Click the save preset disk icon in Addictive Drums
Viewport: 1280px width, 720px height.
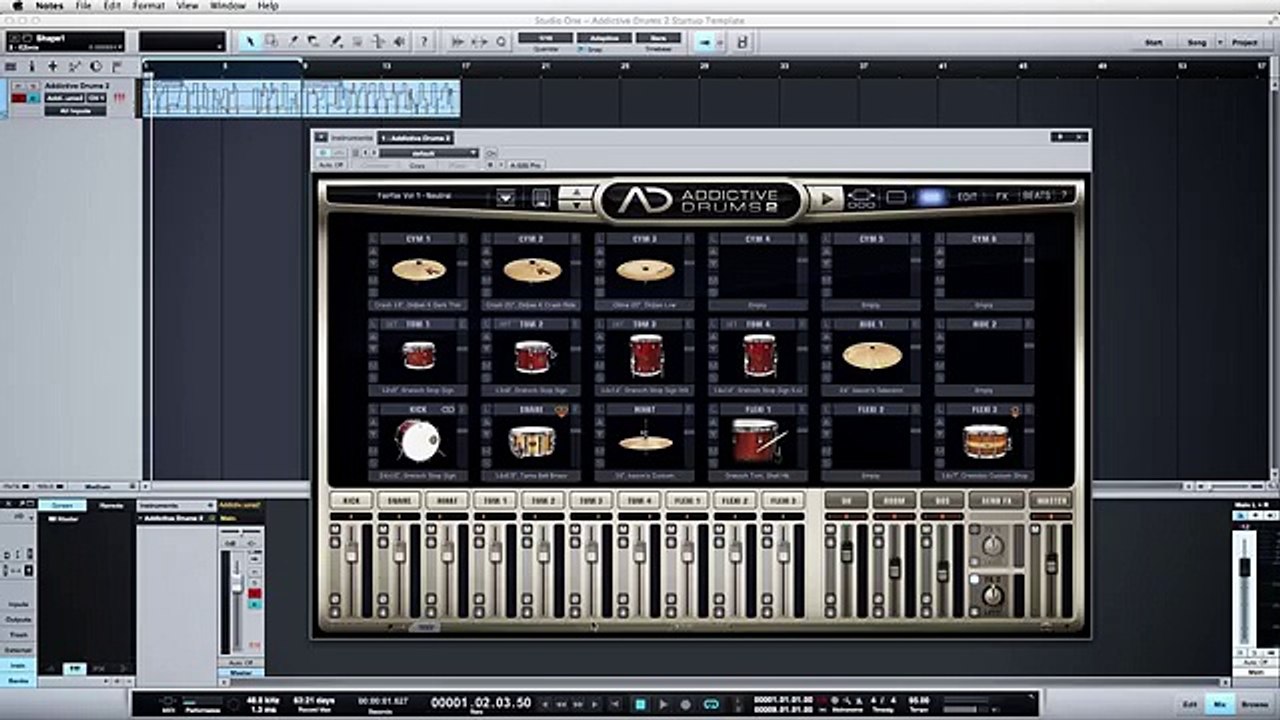[x=541, y=197]
